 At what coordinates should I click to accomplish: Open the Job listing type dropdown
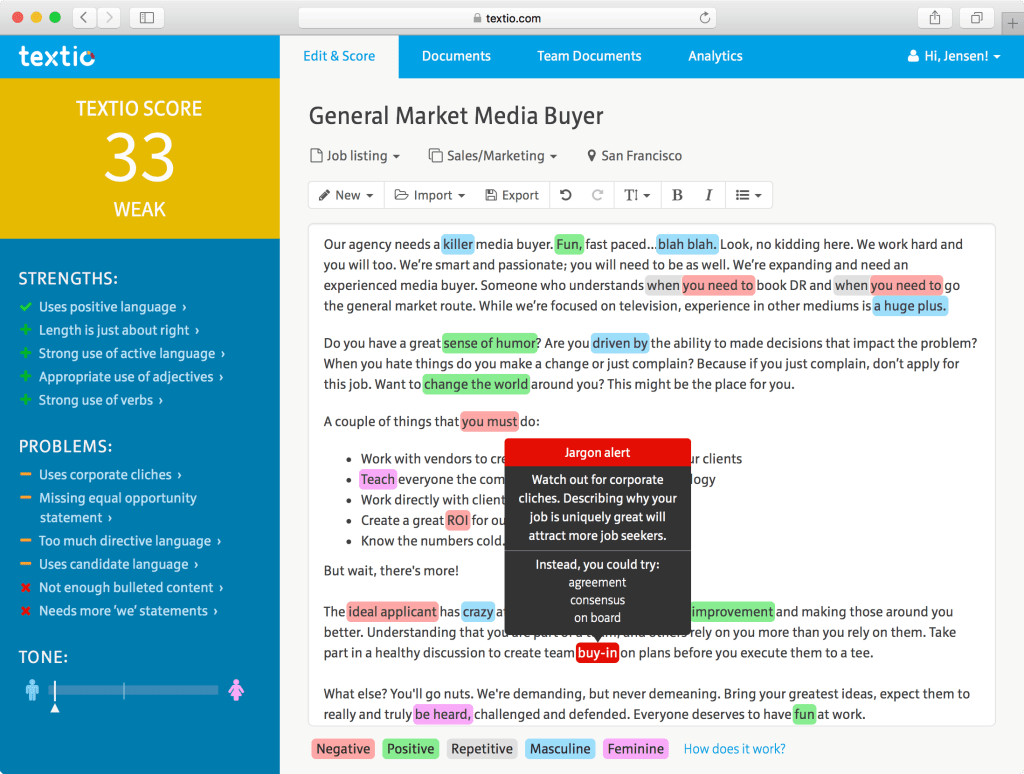tap(355, 155)
